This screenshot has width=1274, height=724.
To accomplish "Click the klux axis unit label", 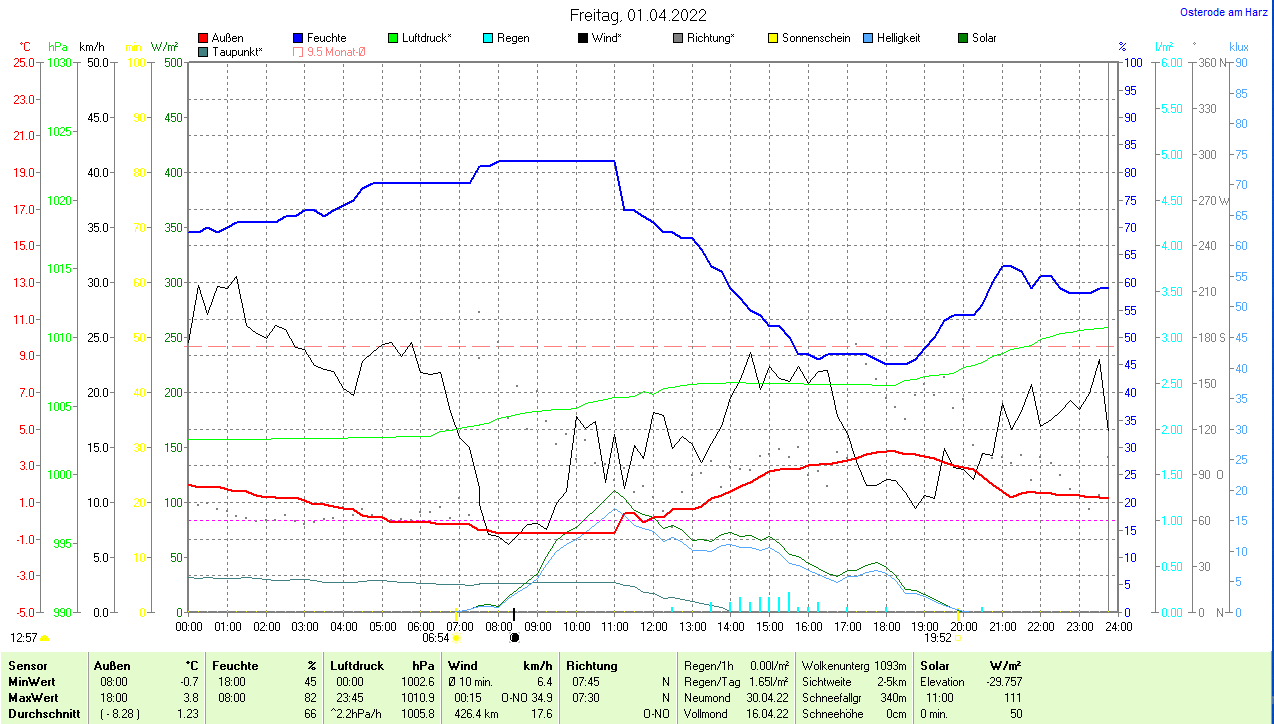I will [x=1239, y=46].
